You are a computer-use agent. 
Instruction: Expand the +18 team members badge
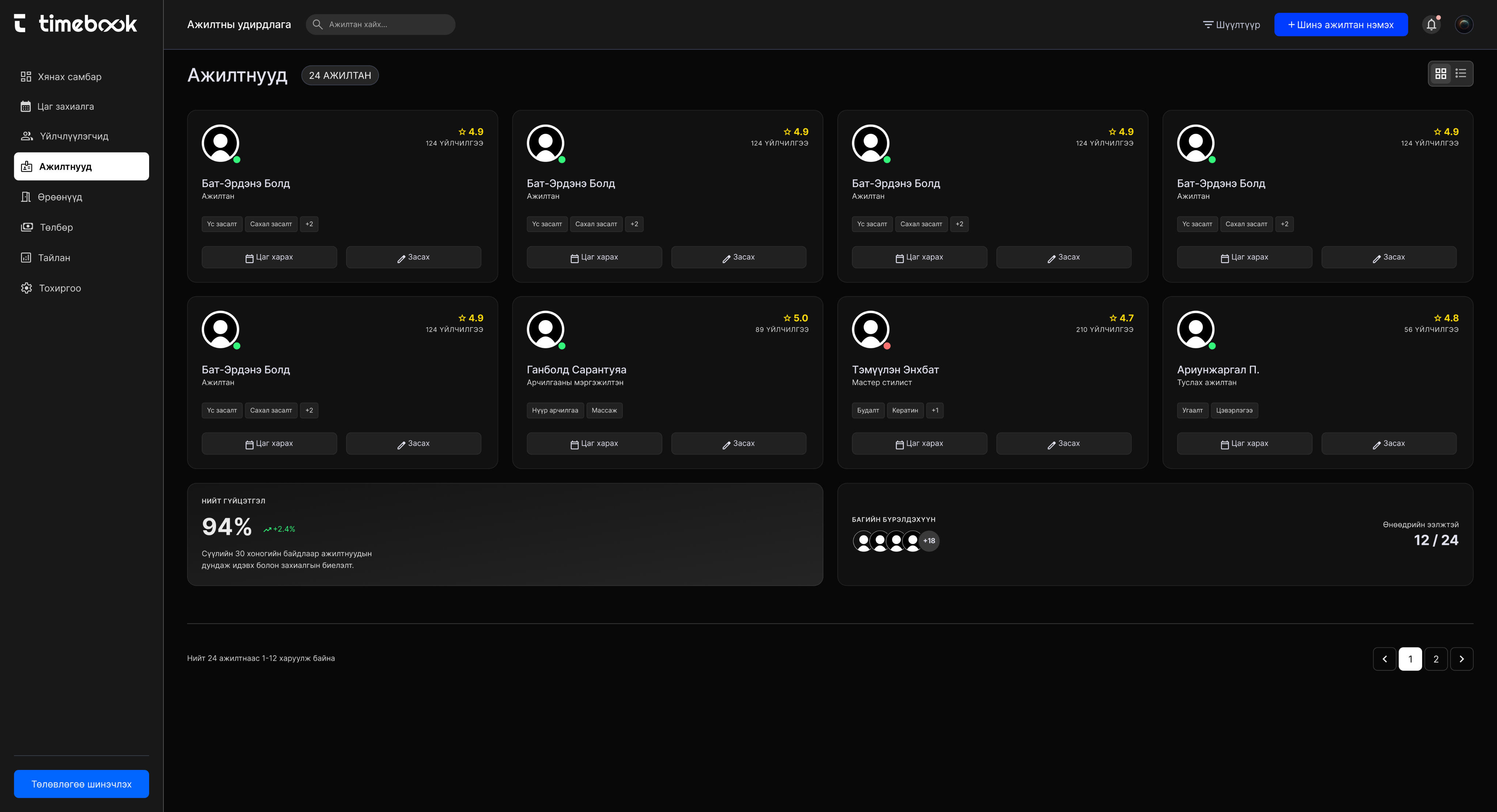929,541
